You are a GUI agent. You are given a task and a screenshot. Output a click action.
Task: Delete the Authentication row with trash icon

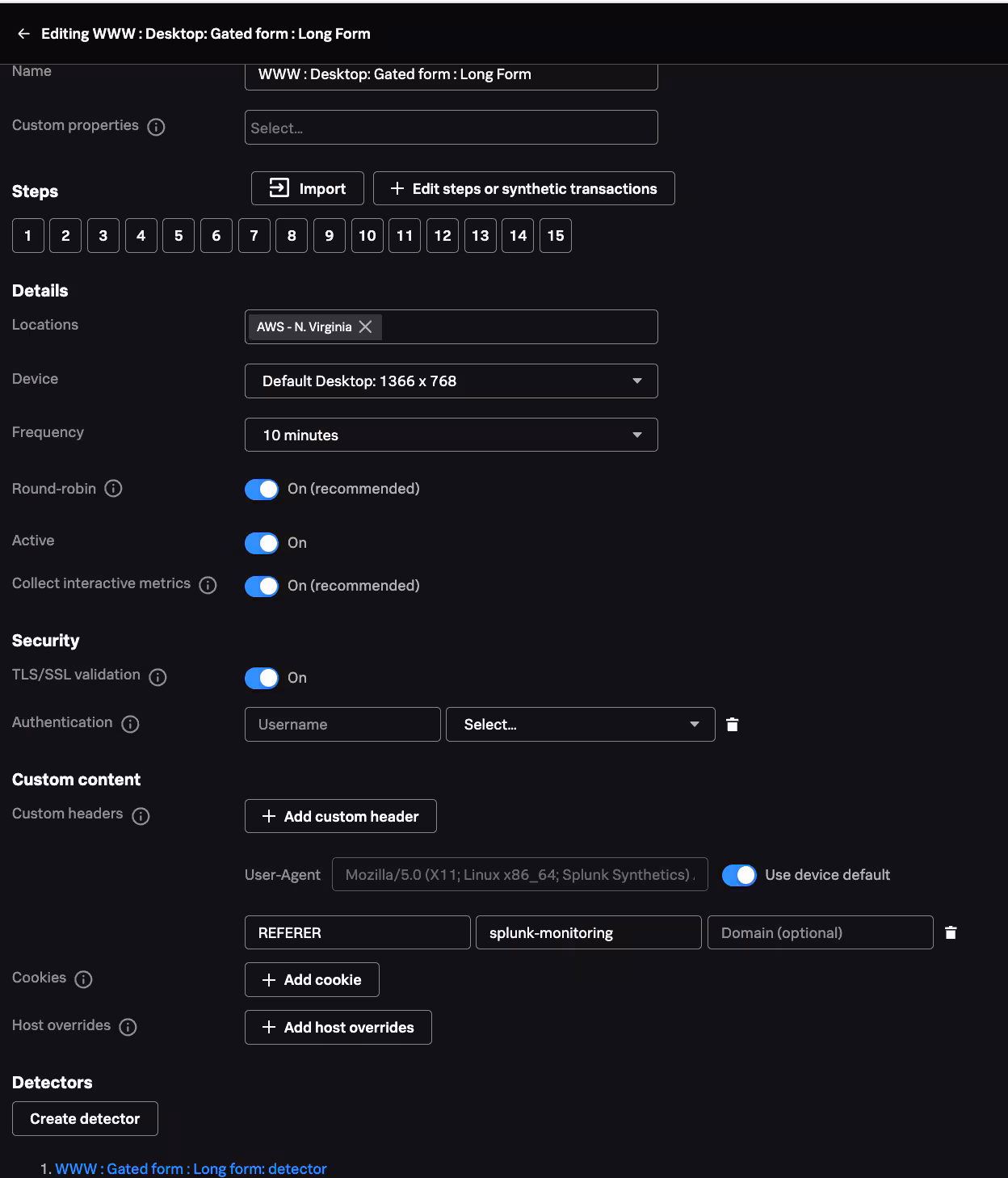tap(732, 725)
